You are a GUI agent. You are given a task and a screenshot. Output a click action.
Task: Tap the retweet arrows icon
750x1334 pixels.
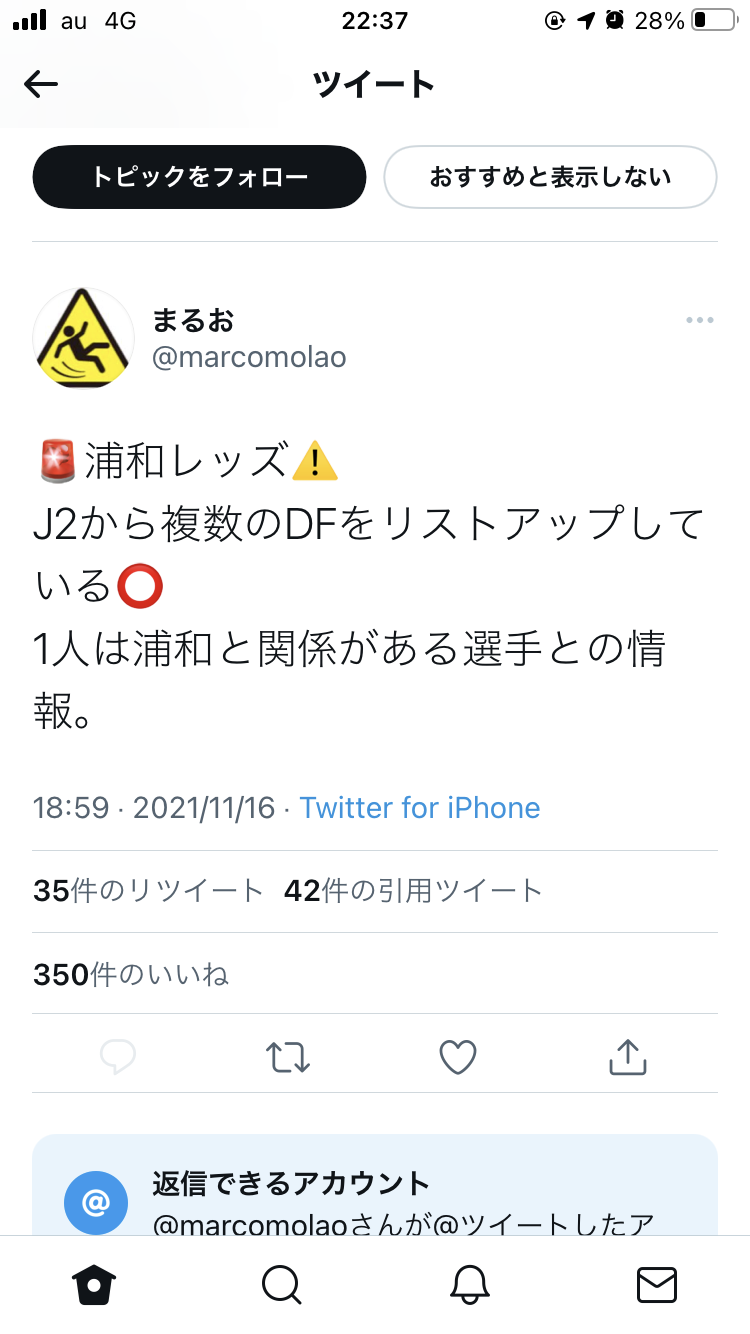[x=288, y=1056]
